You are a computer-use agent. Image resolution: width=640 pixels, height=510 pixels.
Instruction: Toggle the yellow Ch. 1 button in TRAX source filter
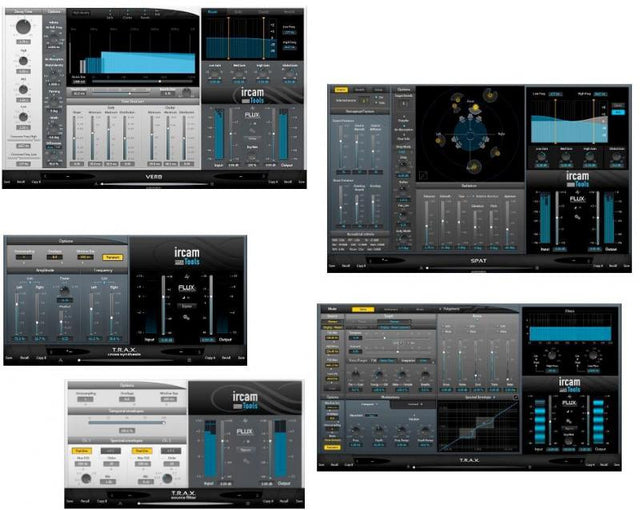[x=82, y=450]
